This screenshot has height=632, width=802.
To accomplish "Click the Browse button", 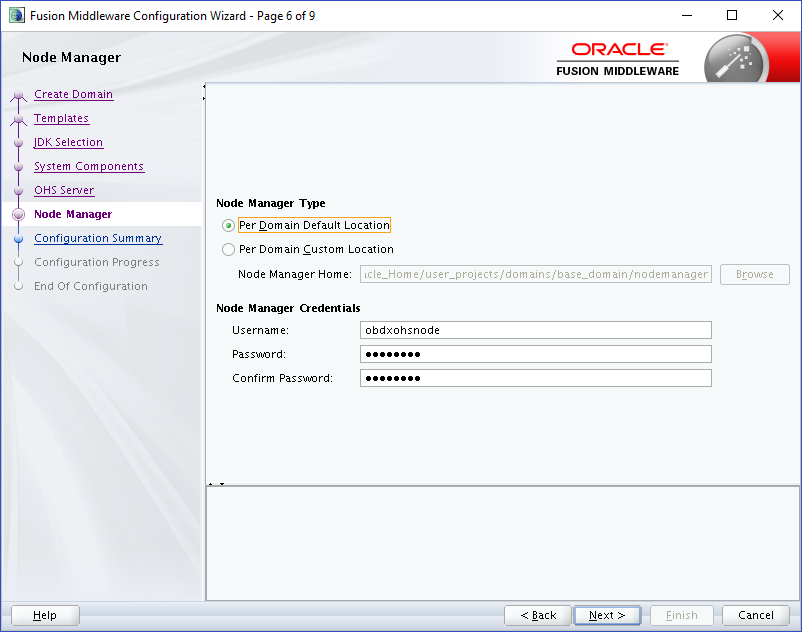I will (754, 275).
